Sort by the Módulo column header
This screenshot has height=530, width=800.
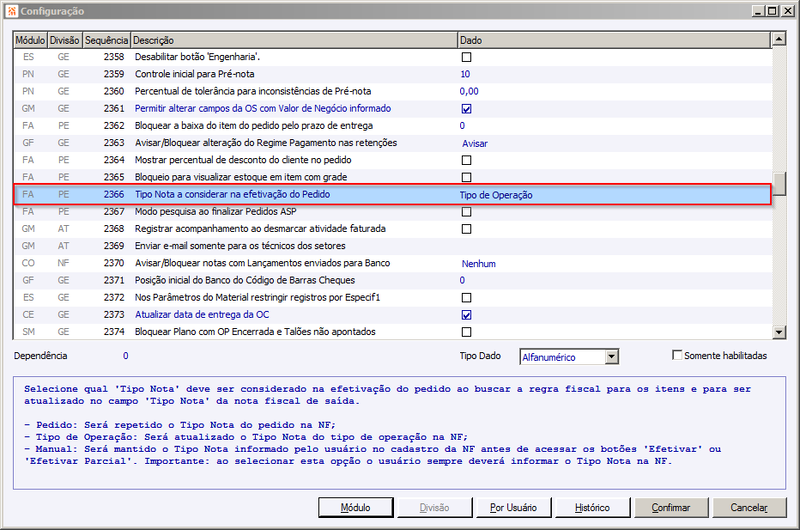coord(30,40)
